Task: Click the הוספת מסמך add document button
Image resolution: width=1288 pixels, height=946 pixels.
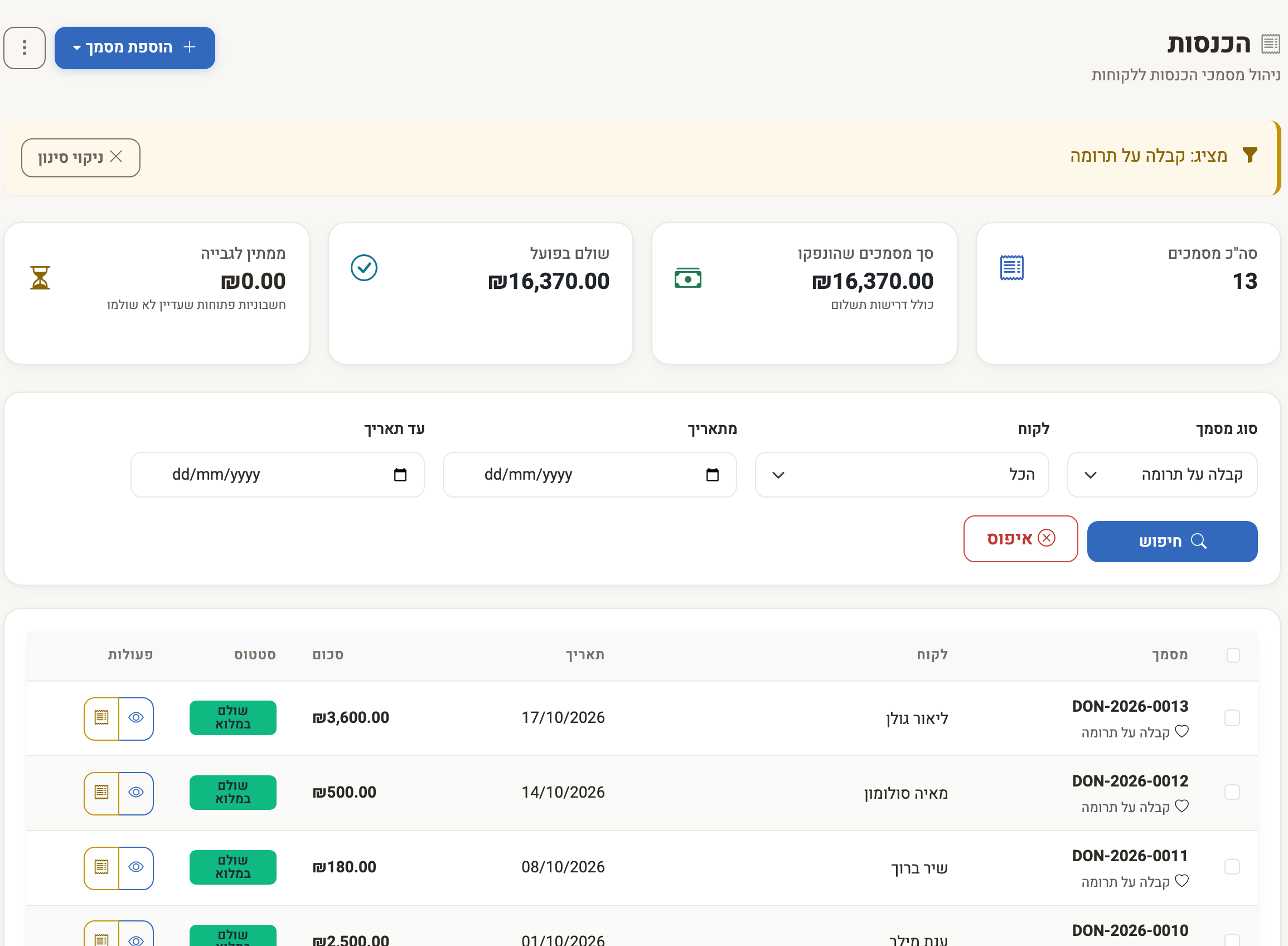Action: [134, 47]
